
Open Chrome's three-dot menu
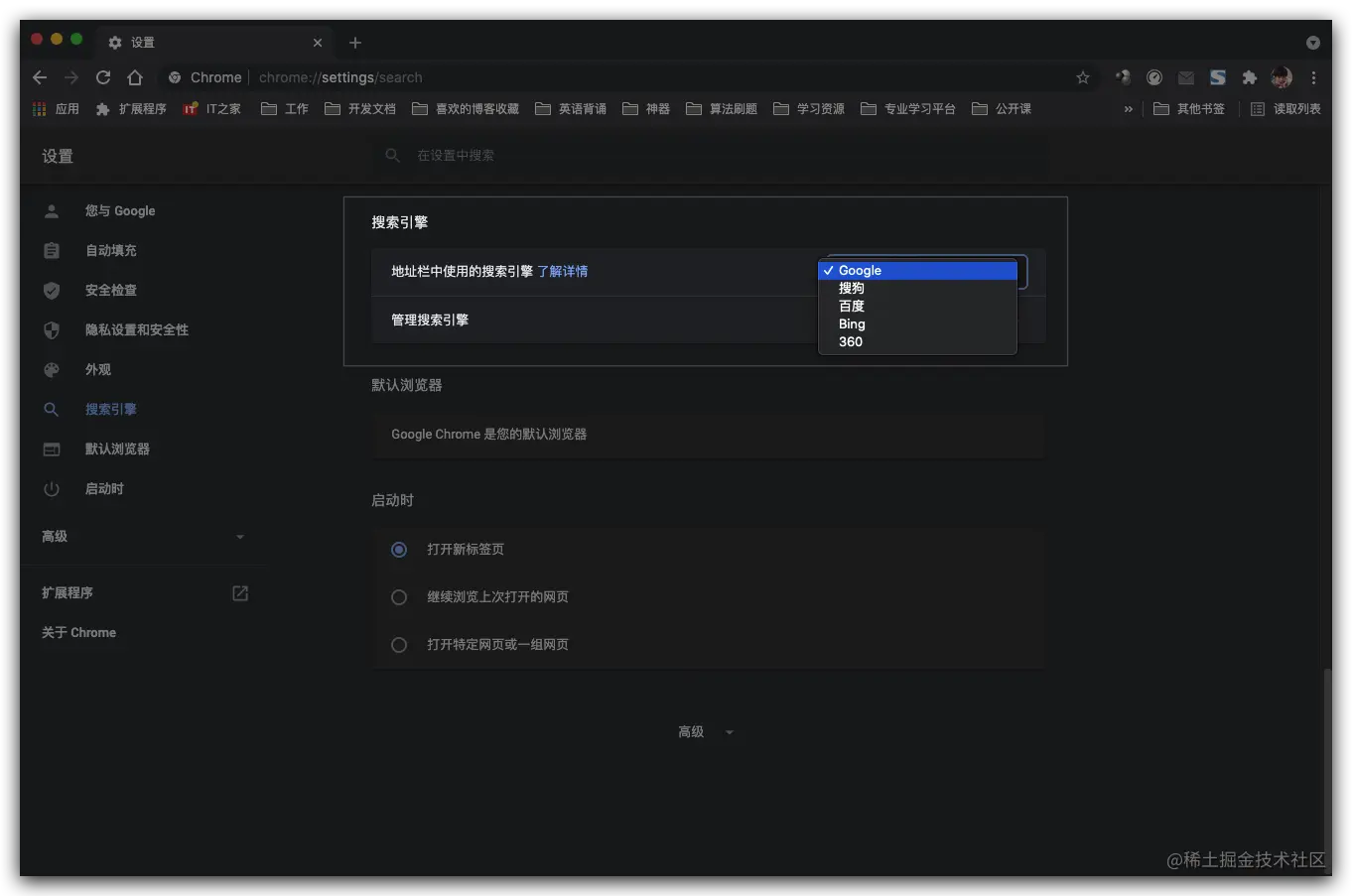(1313, 77)
